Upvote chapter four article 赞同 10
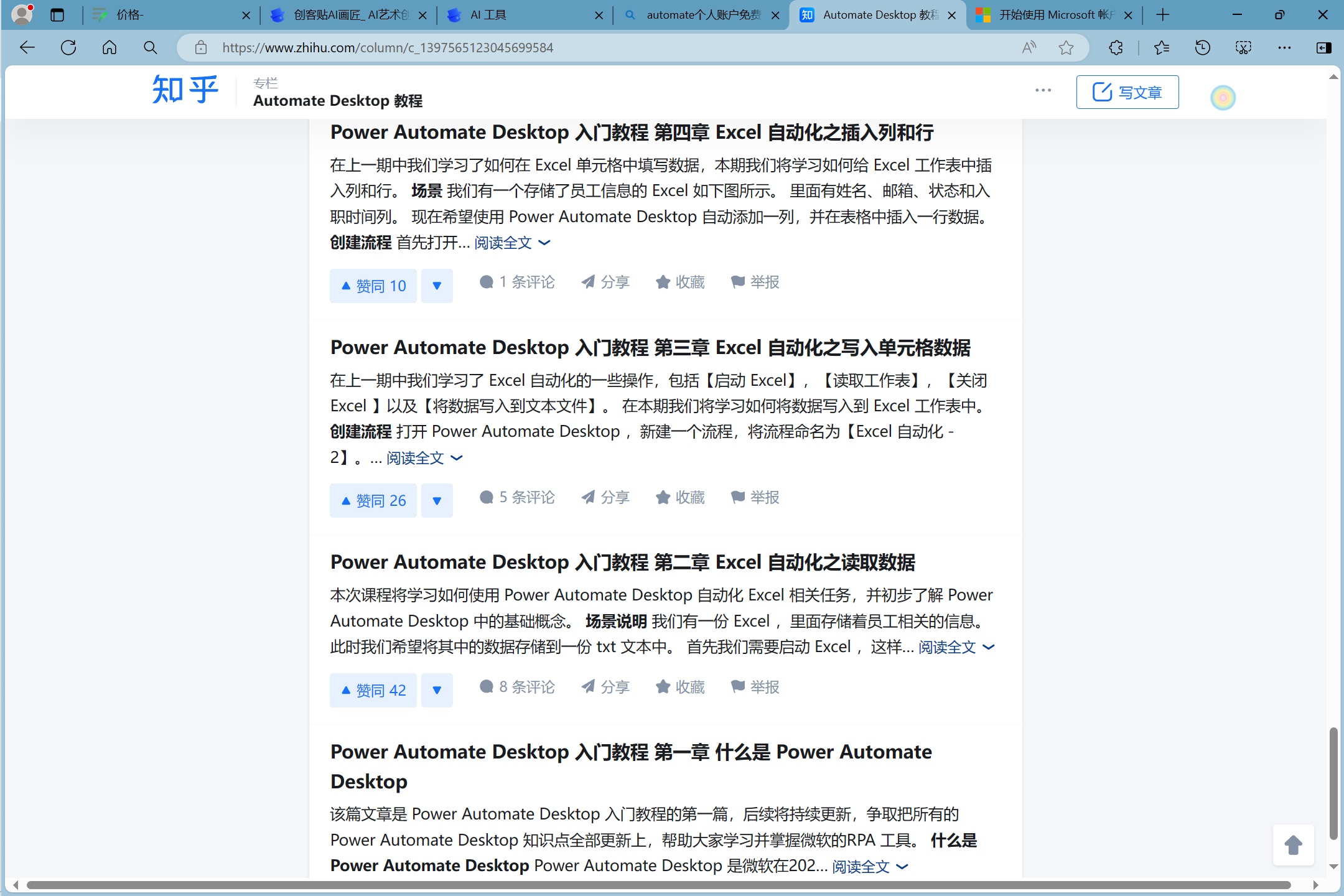Screen dimensions: 1344x896 click(x=373, y=286)
